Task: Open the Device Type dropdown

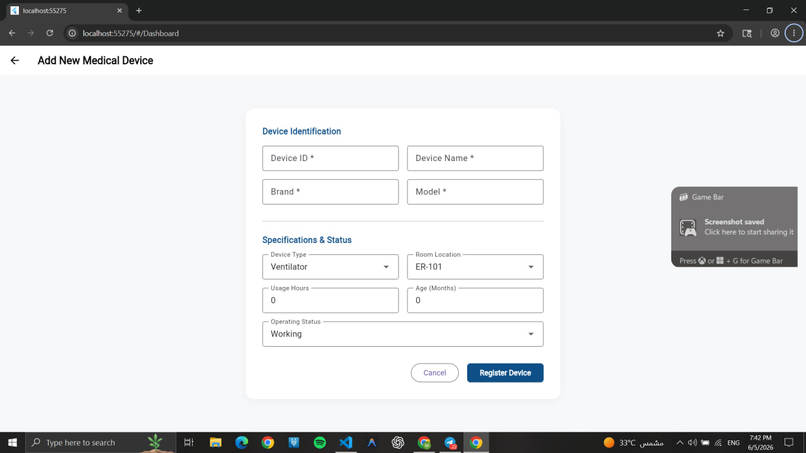Action: pos(330,267)
